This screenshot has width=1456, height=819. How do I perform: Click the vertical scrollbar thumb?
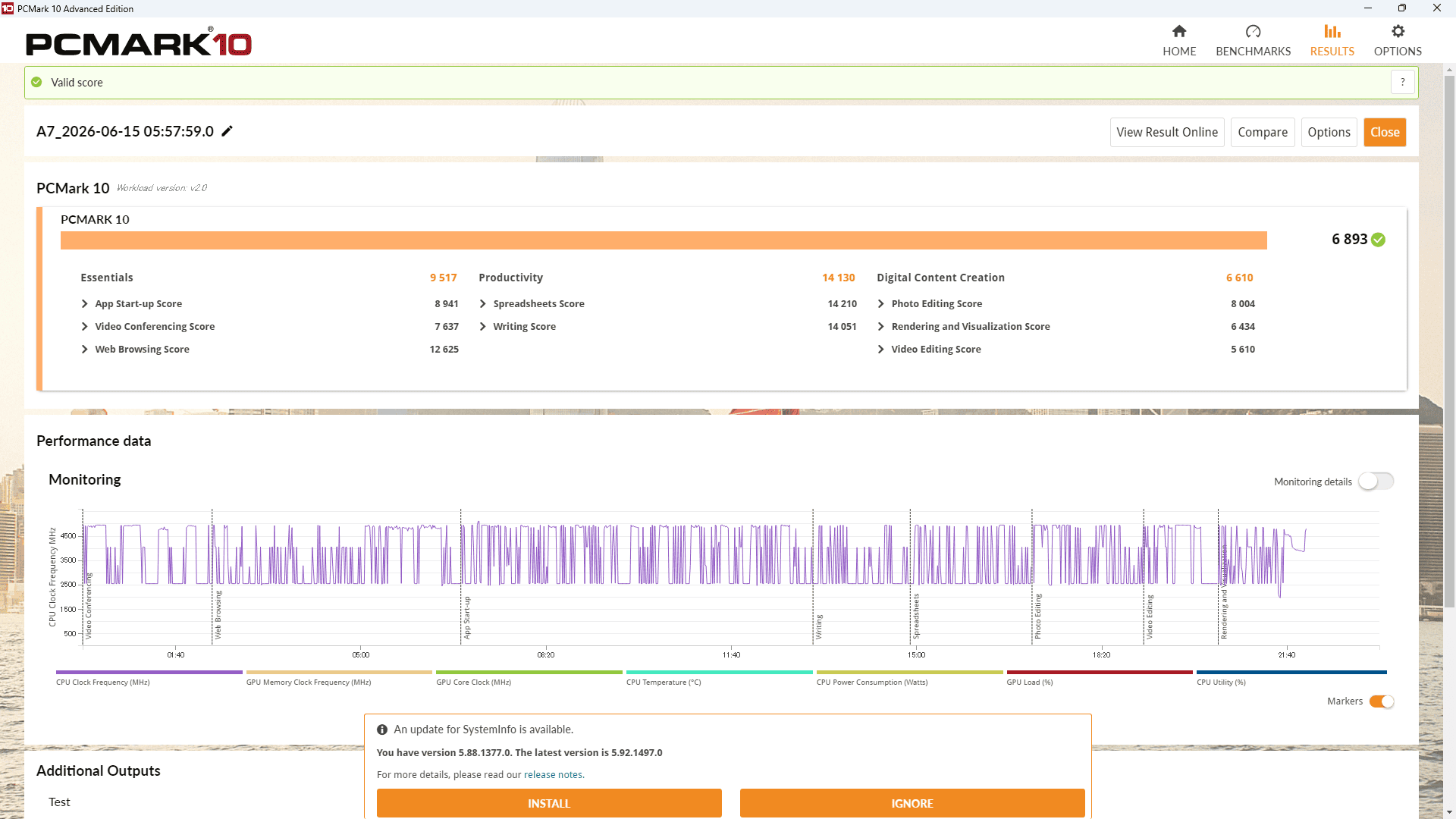click(1449, 341)
